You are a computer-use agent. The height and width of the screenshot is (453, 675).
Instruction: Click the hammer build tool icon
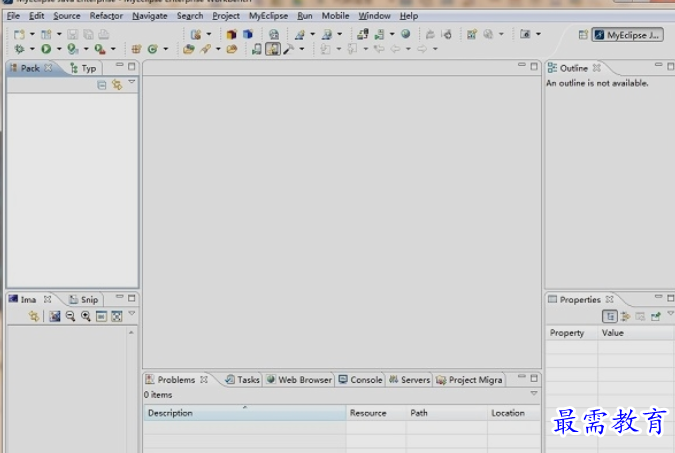click(x=288, y=49)
